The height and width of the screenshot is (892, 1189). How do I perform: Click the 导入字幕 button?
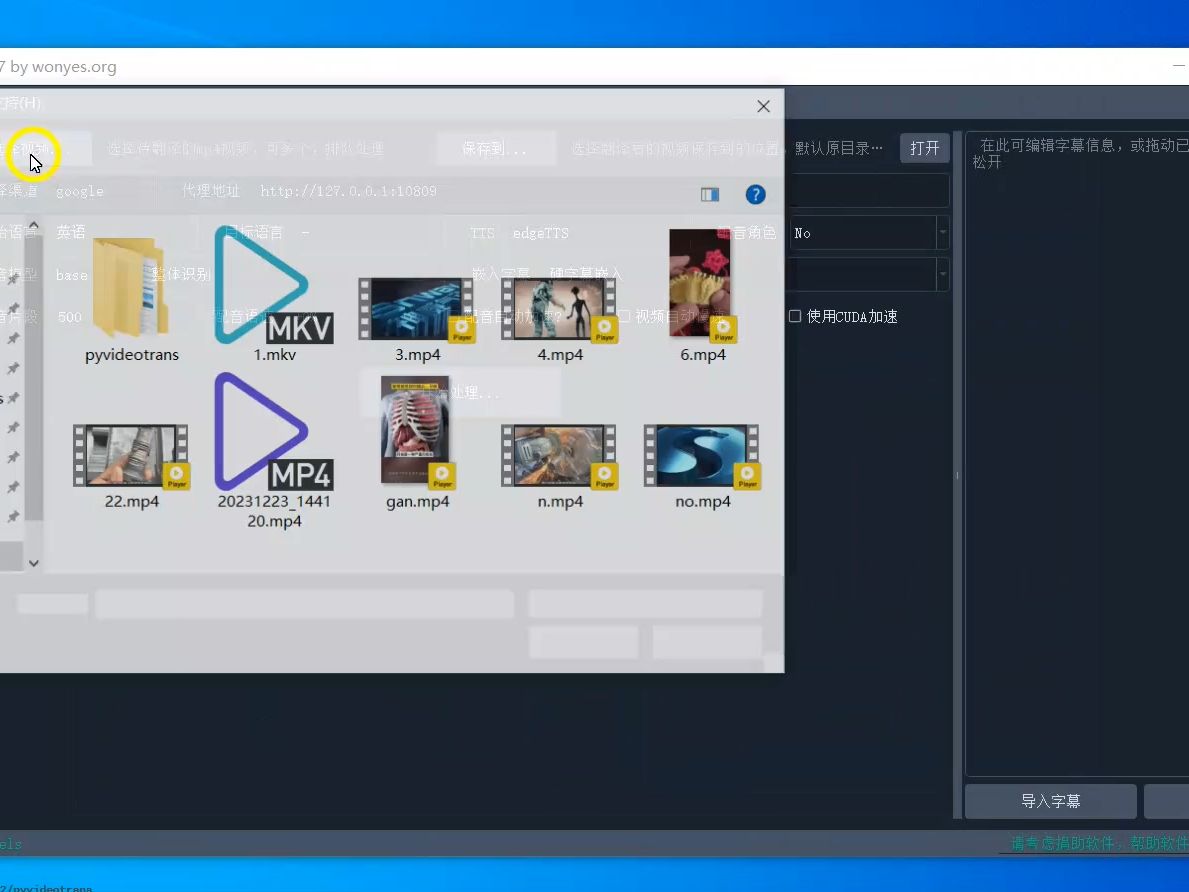point(1050,801)
